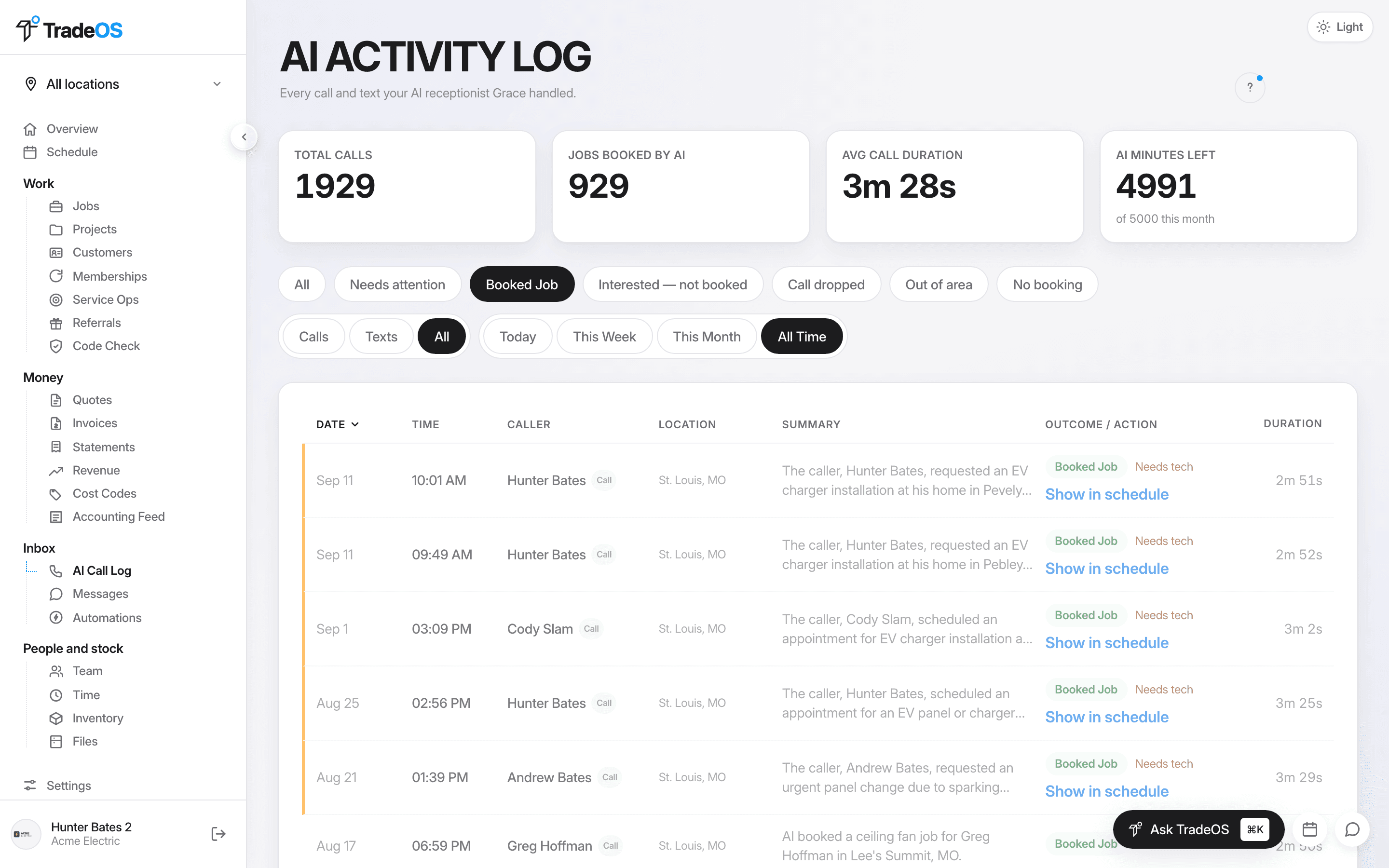Collapse the sidebar with the chevron button

244,136
